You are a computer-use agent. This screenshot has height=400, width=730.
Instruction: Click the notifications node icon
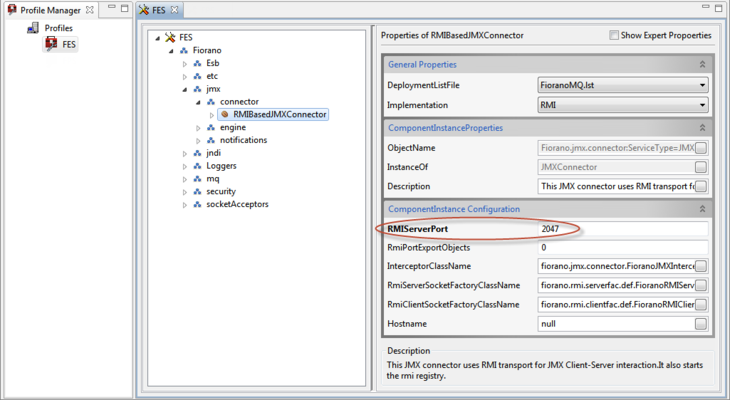[x=211, y=140]
